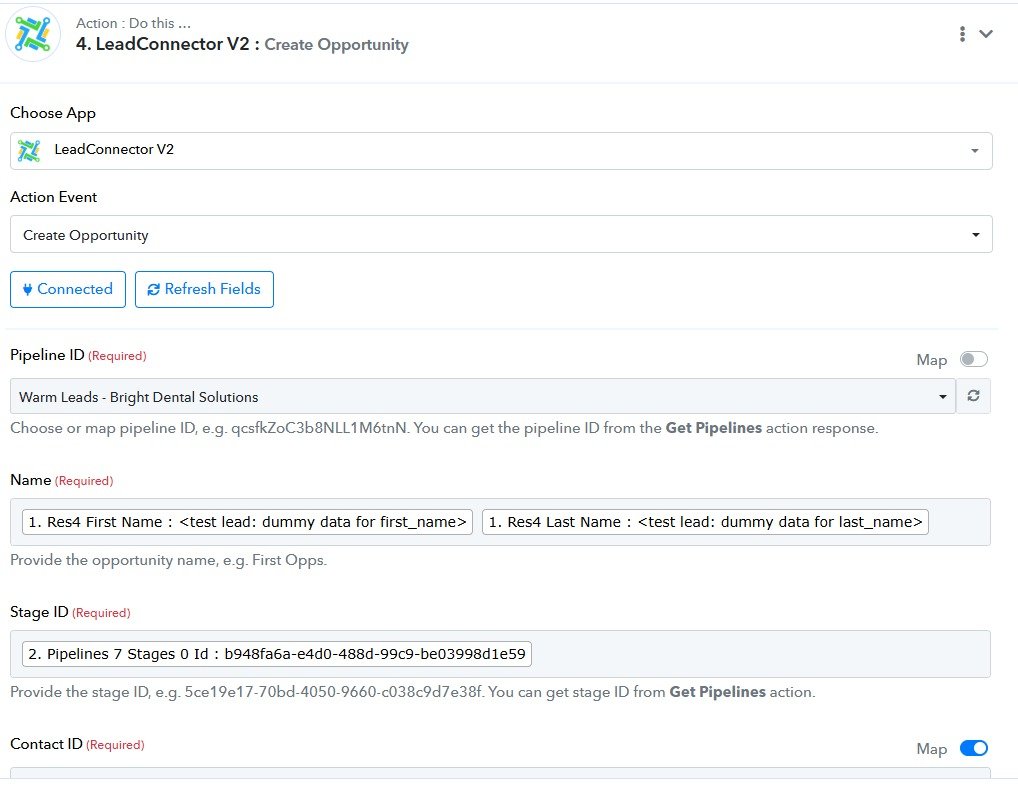The width and height of the screenshot is (1018, 787).
Task: Disable the Map toggle for Contact ID
Action: tap(973, 748)
